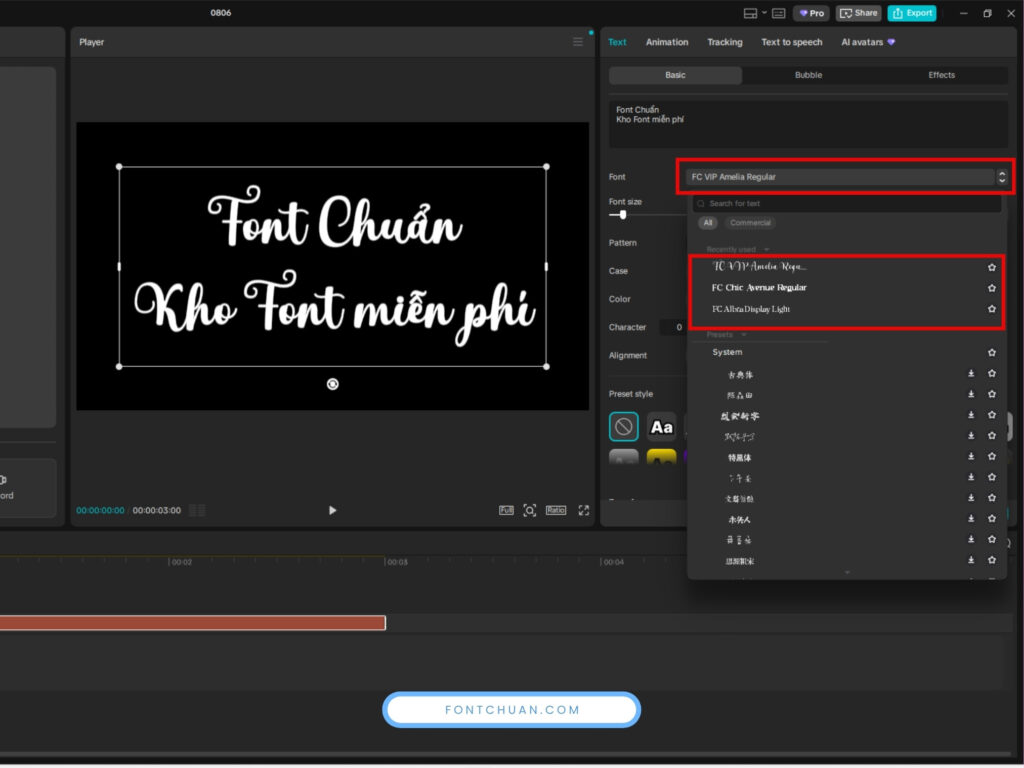Click the Full quality icon under the player
This screenshot has height=768, width=1024.
pos(506,510)
